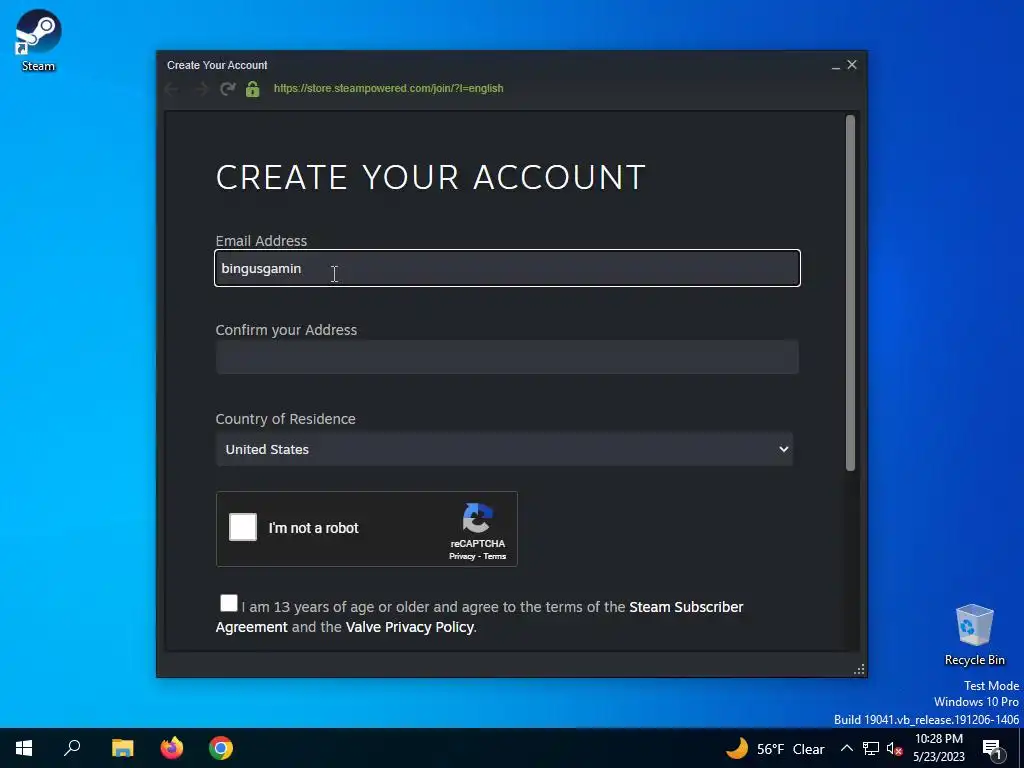Click the store.steampowered.com URL text
1024x768 pixels.
click(x=389, y=88)
